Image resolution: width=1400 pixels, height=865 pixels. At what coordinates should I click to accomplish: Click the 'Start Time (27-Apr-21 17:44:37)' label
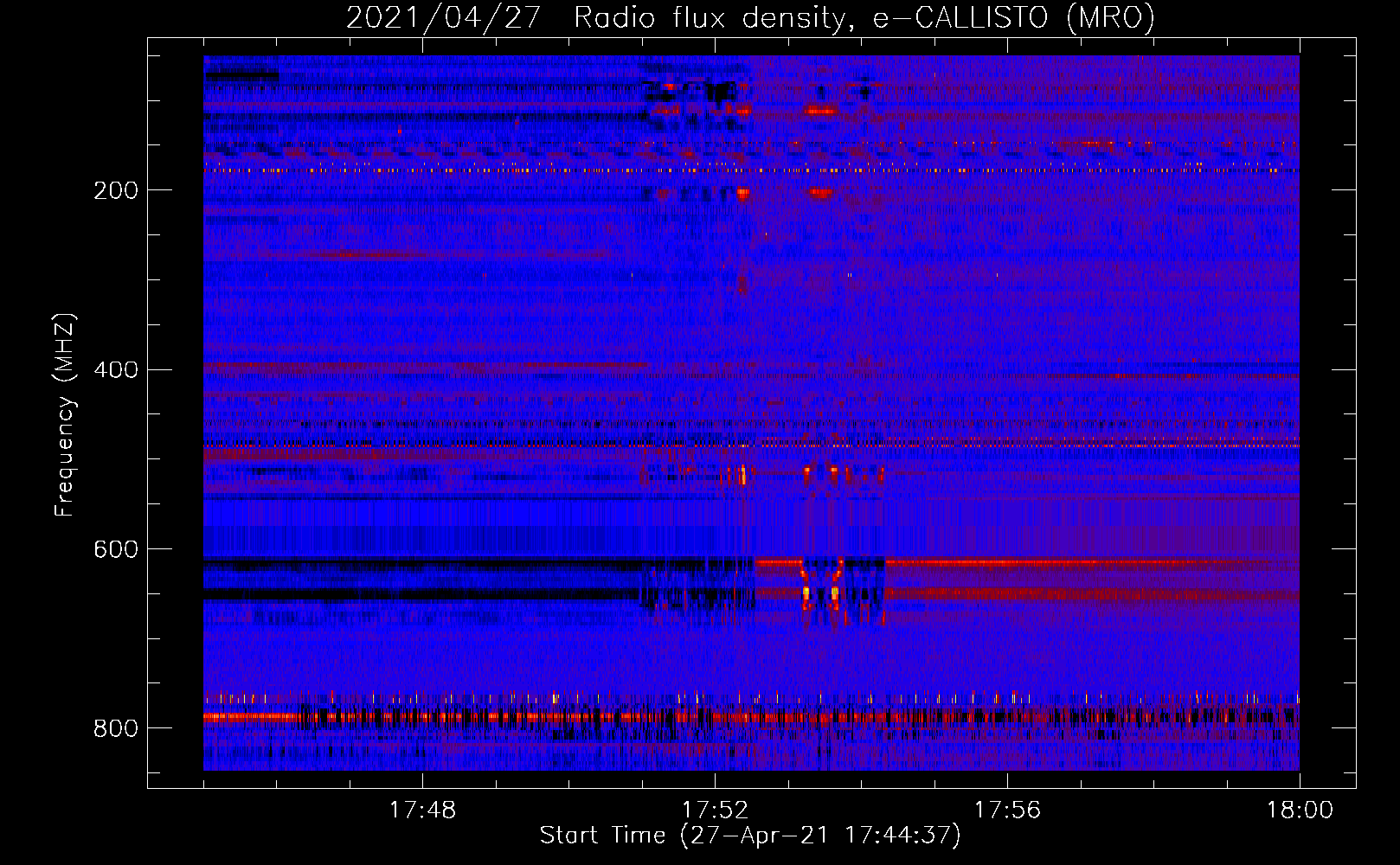[750, 836]
